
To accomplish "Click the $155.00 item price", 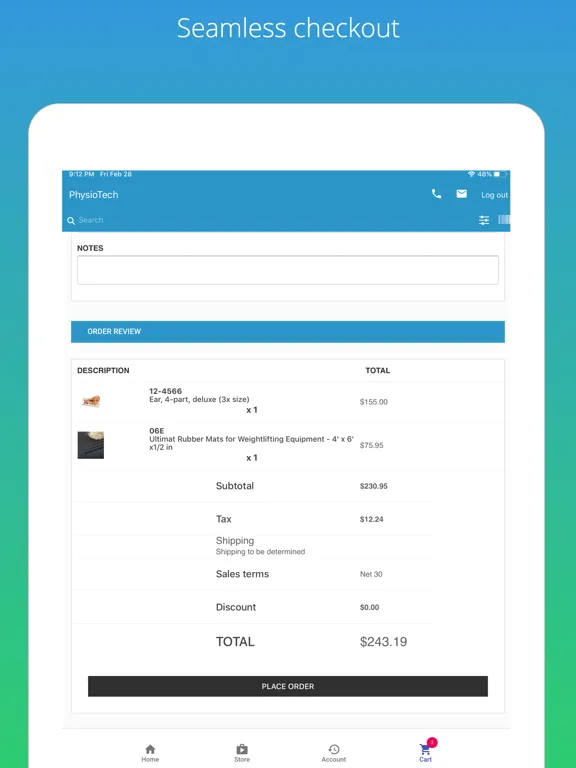I will click(x=374, y=402).
